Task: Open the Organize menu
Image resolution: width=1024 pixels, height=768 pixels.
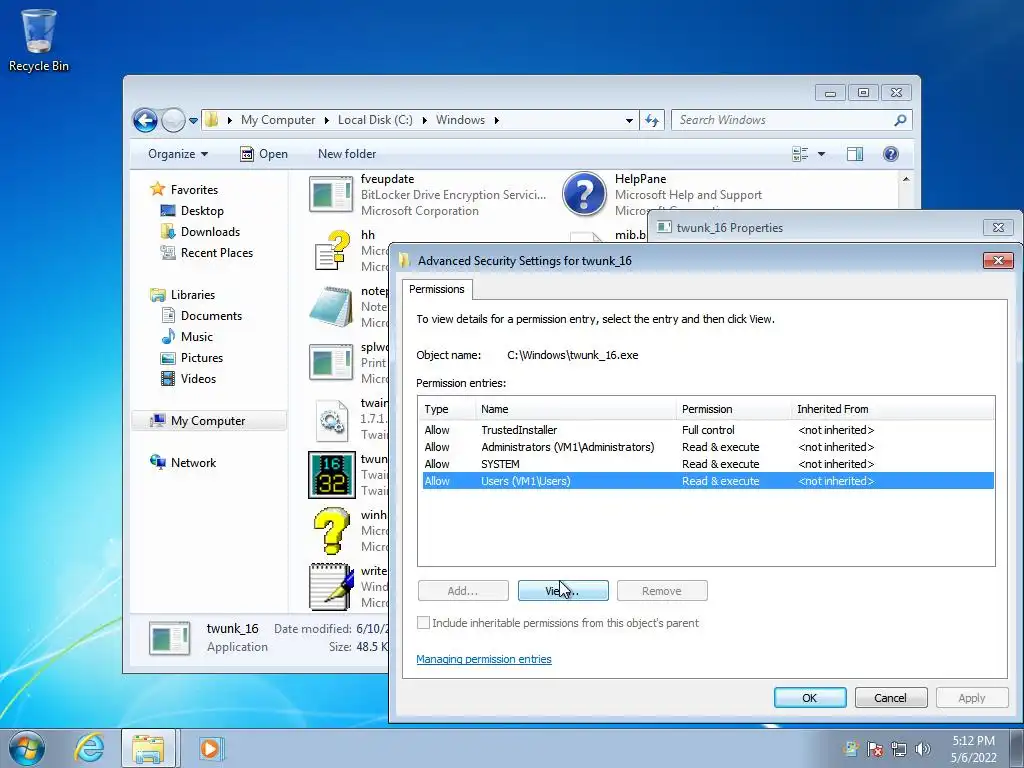Action: (x=178, y=154)
